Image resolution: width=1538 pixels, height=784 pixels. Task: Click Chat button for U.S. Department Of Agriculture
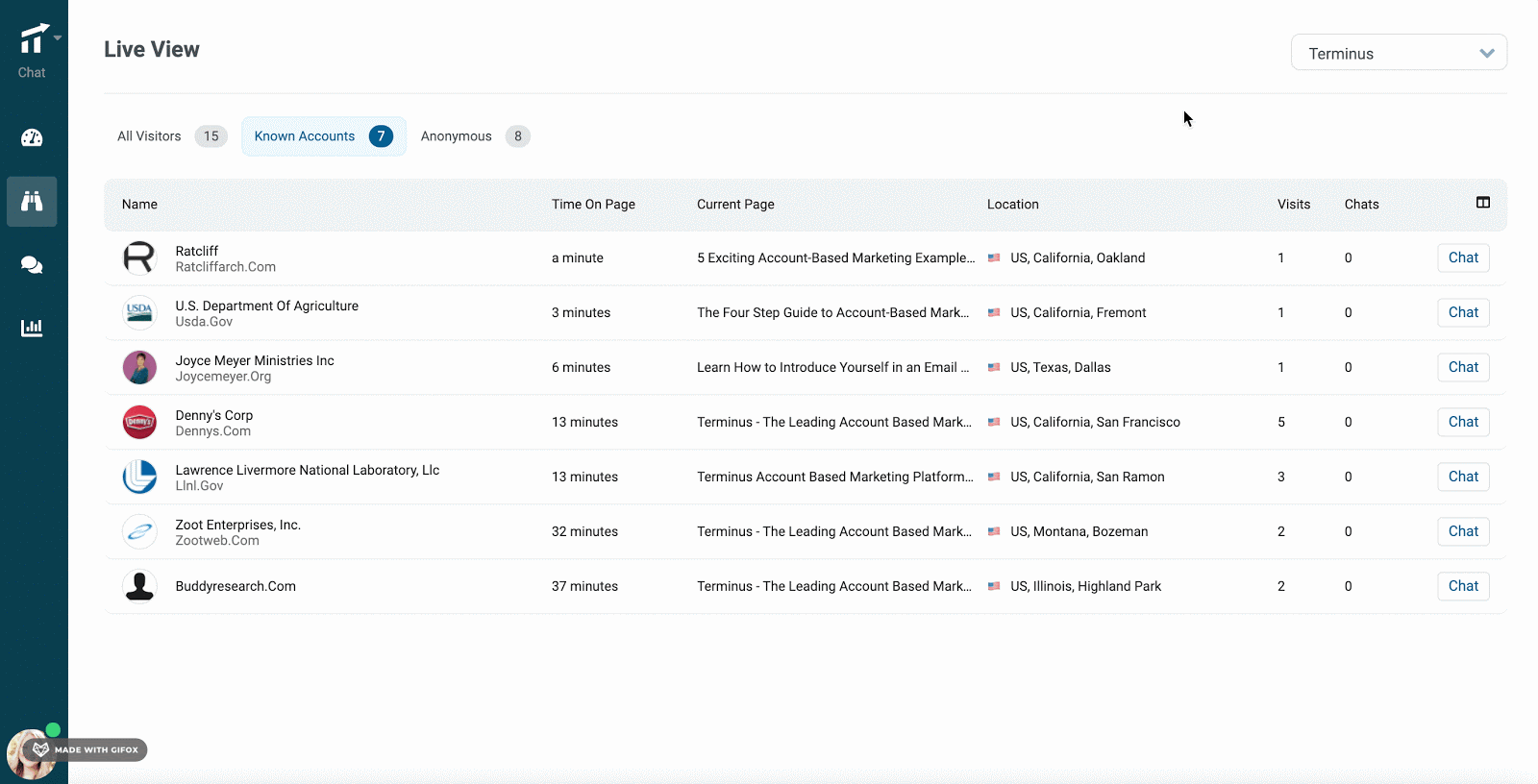[x=1463, y=312]
